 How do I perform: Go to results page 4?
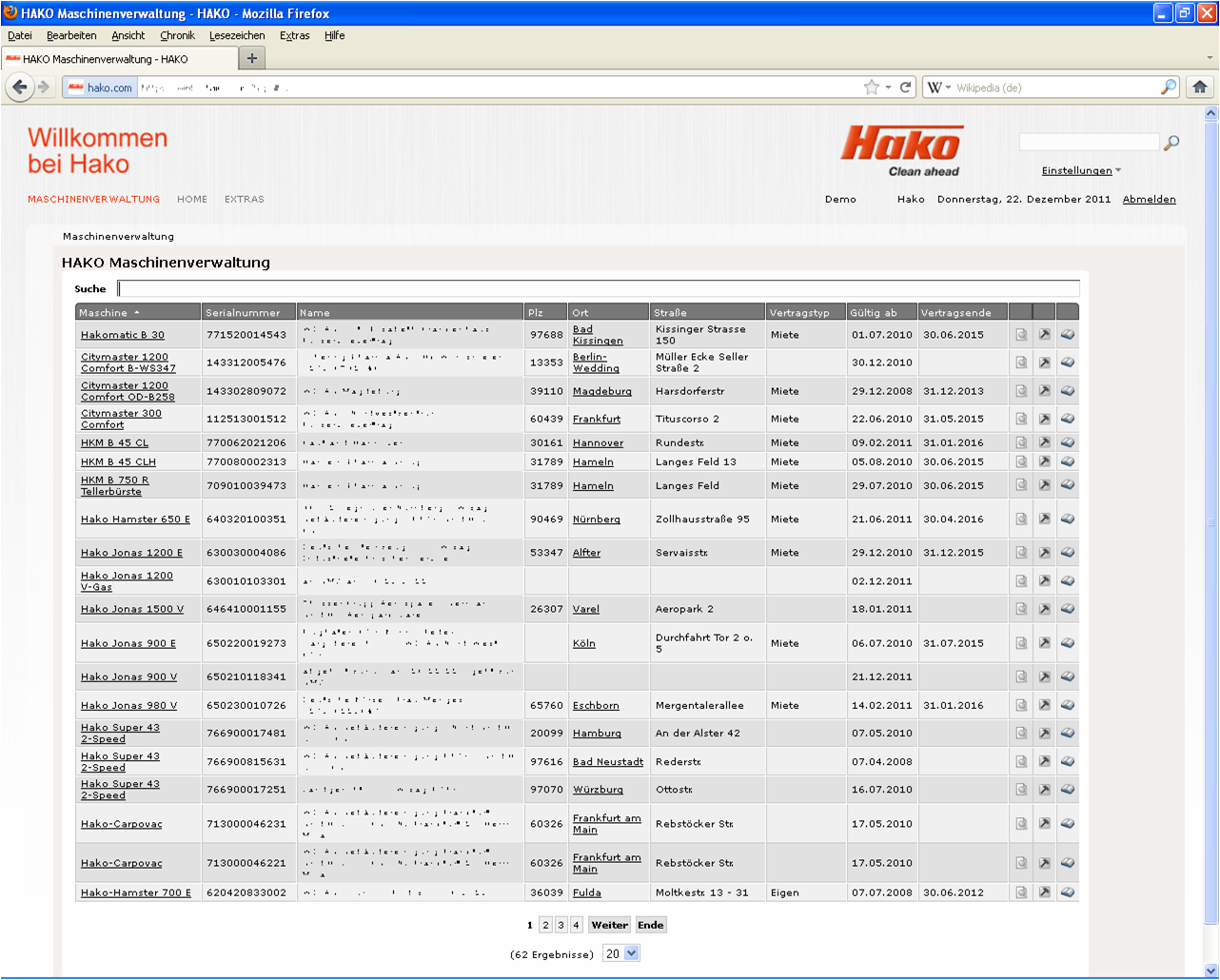pos(576,925)
